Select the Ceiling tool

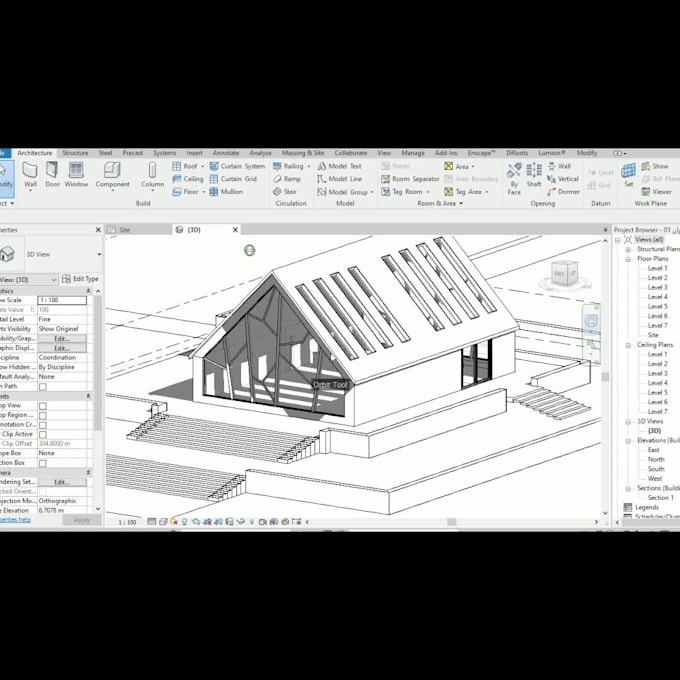[188, 179]
